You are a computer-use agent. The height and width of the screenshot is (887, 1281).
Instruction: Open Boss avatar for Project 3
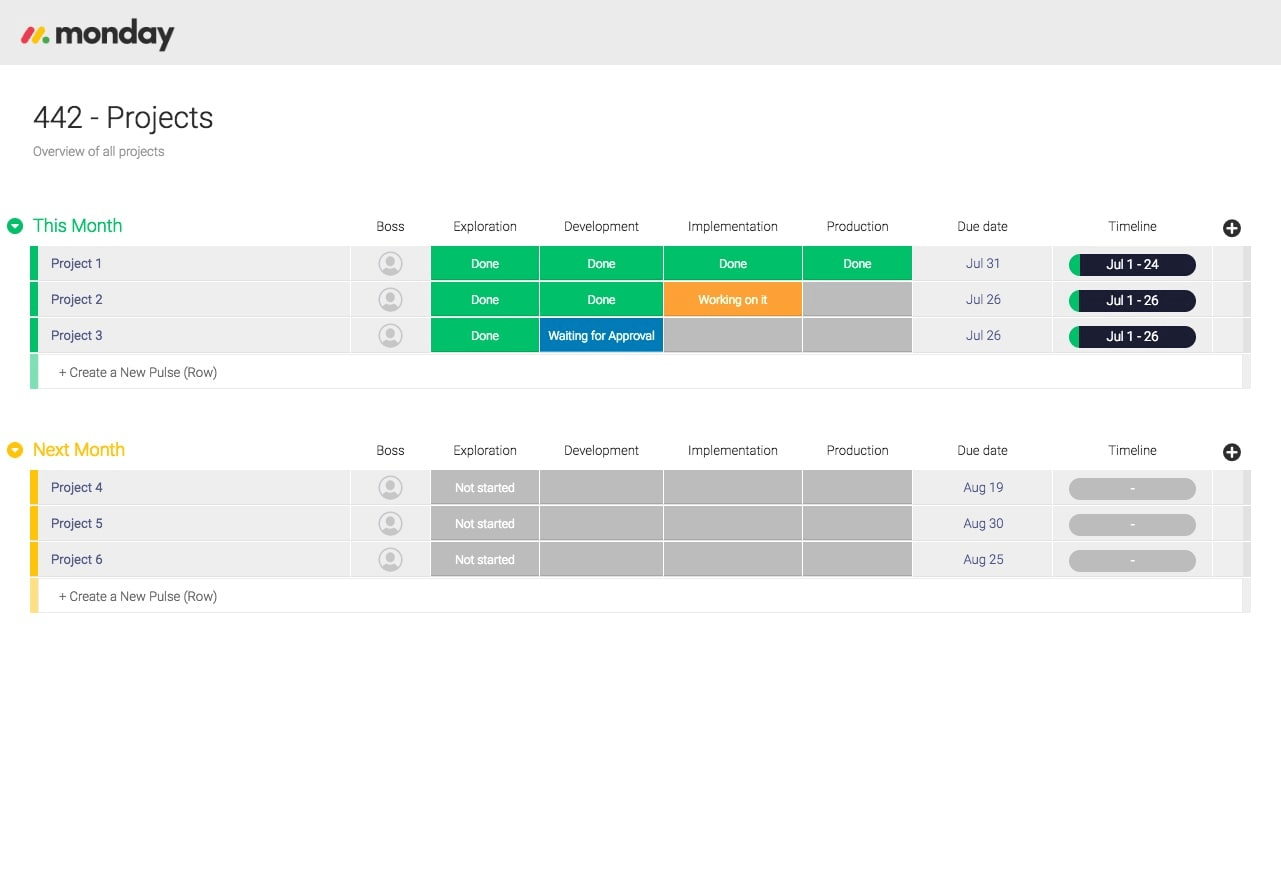point(391,336)
